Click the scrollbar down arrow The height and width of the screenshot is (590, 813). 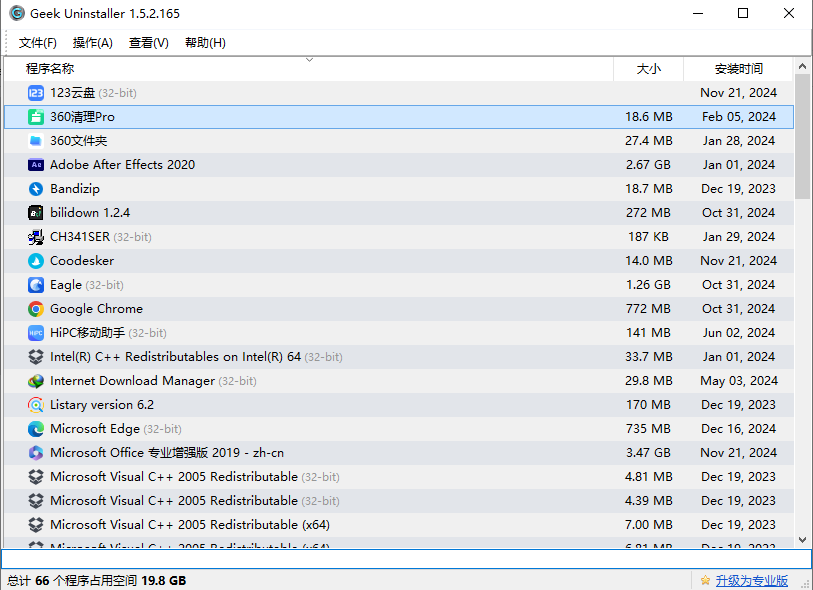[803, 540]
